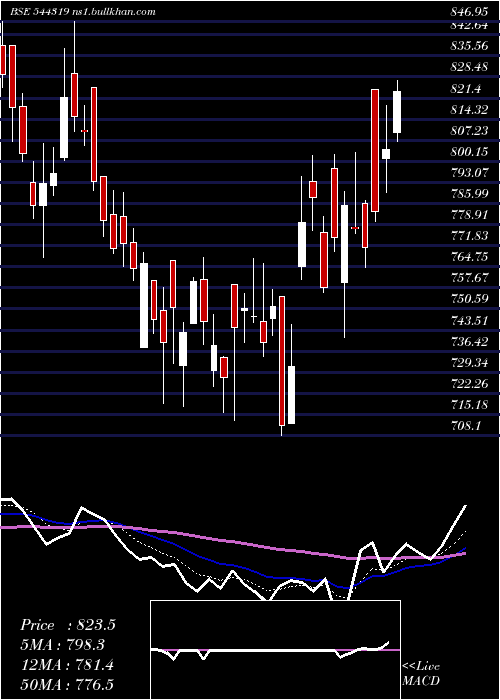Click the 814.32 price level label
The height and width of the screenshot is (700, 500).
[x=469, y=109]
